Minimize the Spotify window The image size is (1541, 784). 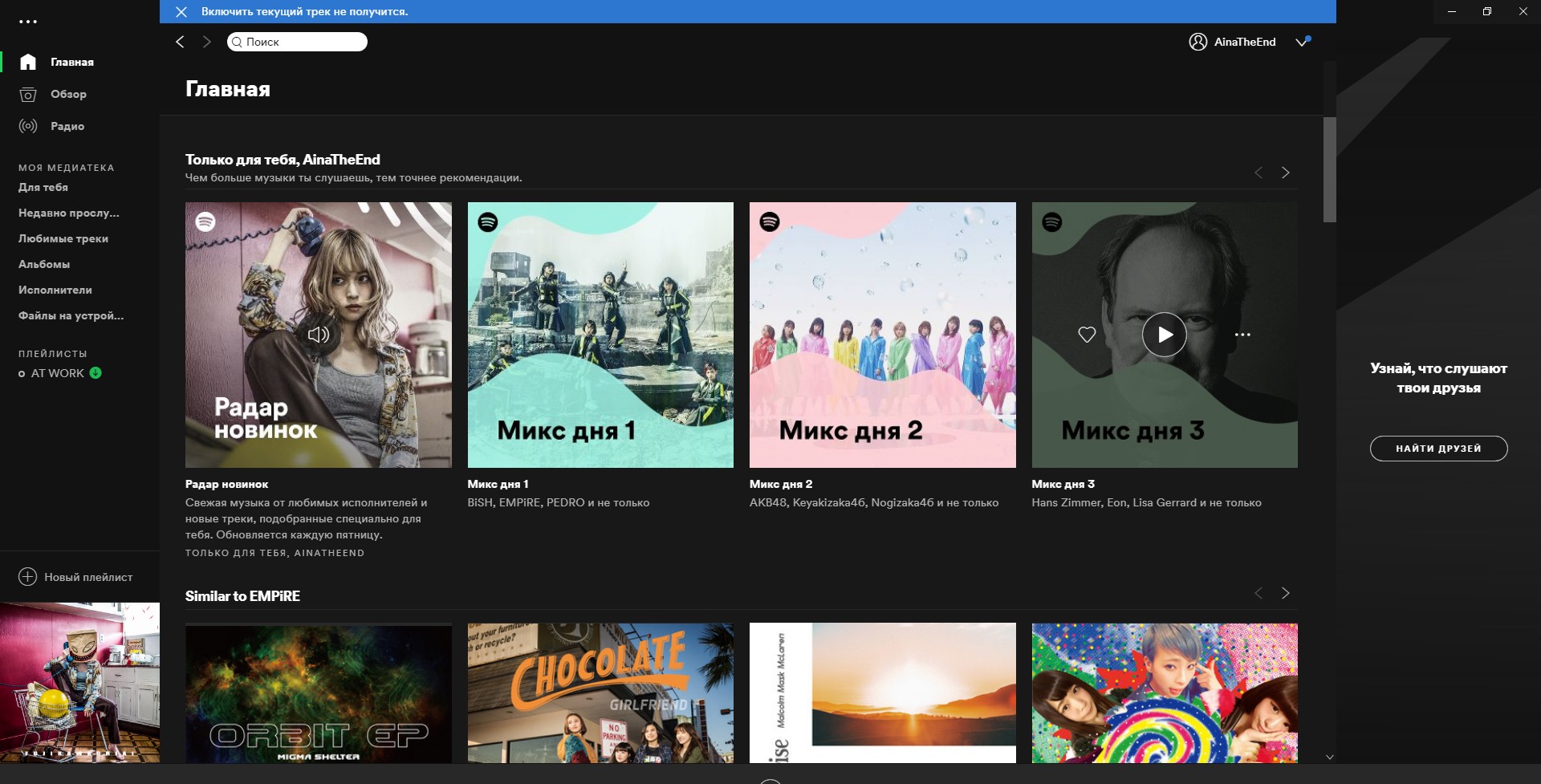(1451, 11)
